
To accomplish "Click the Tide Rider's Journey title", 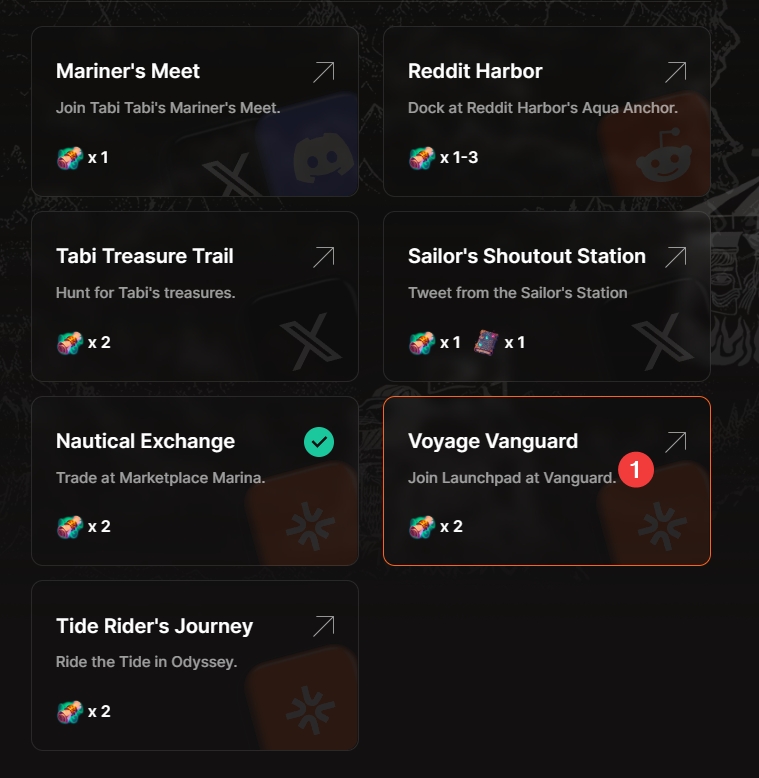I will click(x=155, y=627).
